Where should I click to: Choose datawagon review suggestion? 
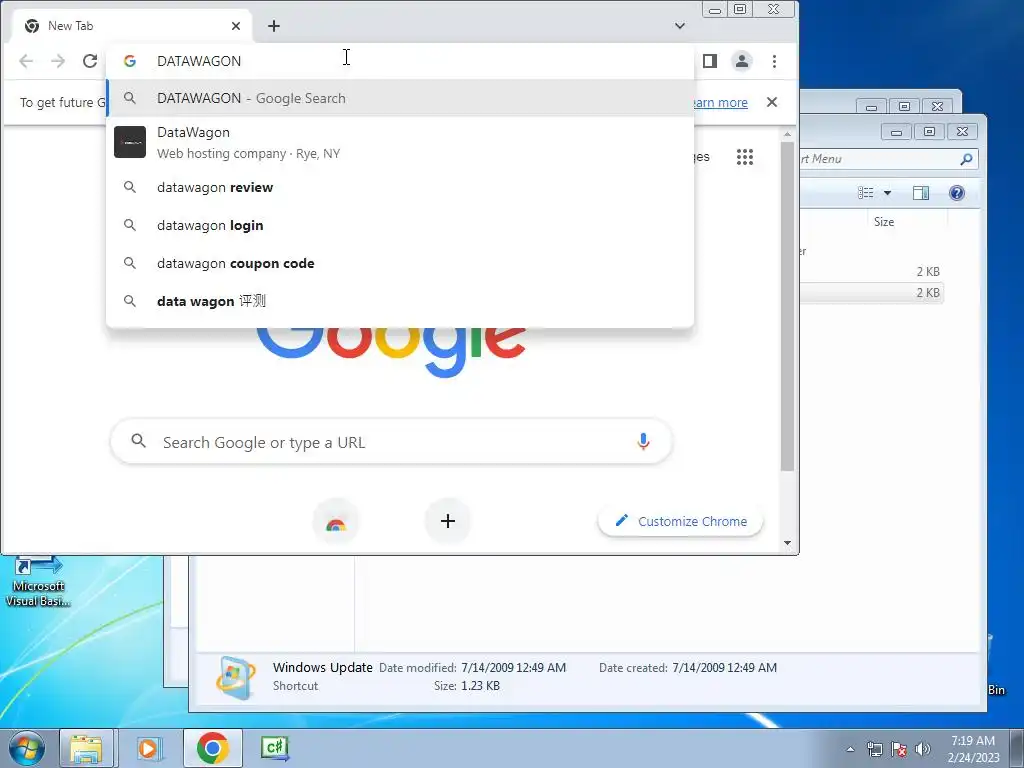(x=400, y=187)
